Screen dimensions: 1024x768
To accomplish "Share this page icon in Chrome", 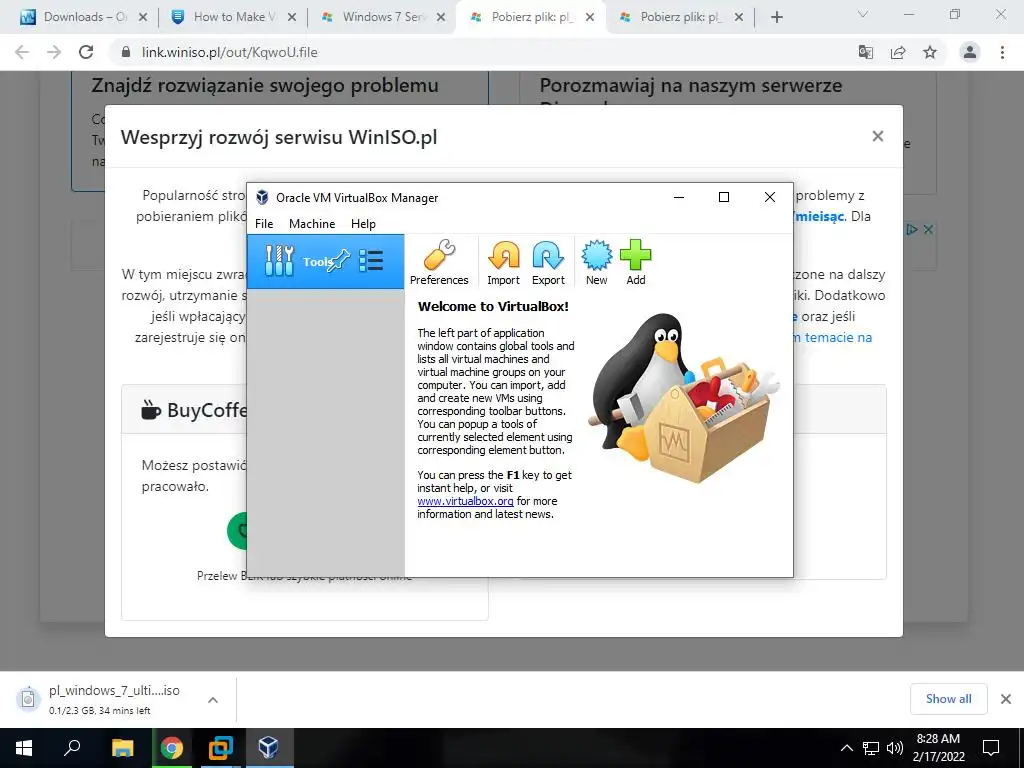I will (x=898, y=52).
